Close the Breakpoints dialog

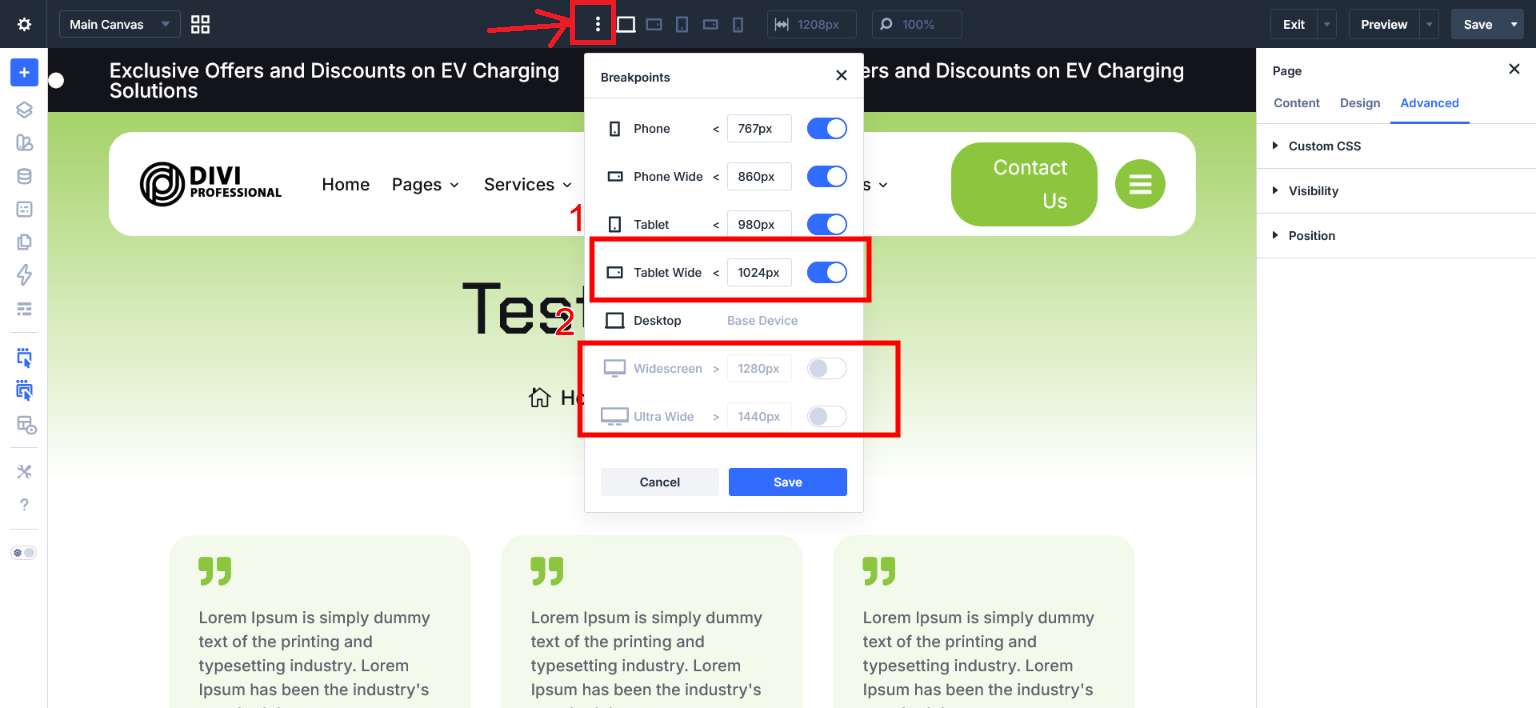point(841,76)
